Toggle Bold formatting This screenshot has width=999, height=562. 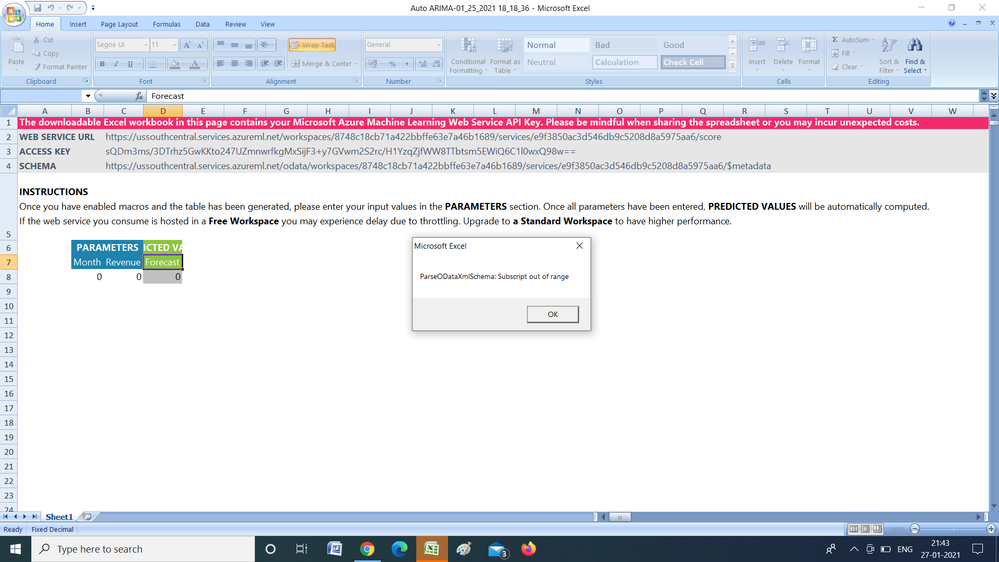pos(102,64)
